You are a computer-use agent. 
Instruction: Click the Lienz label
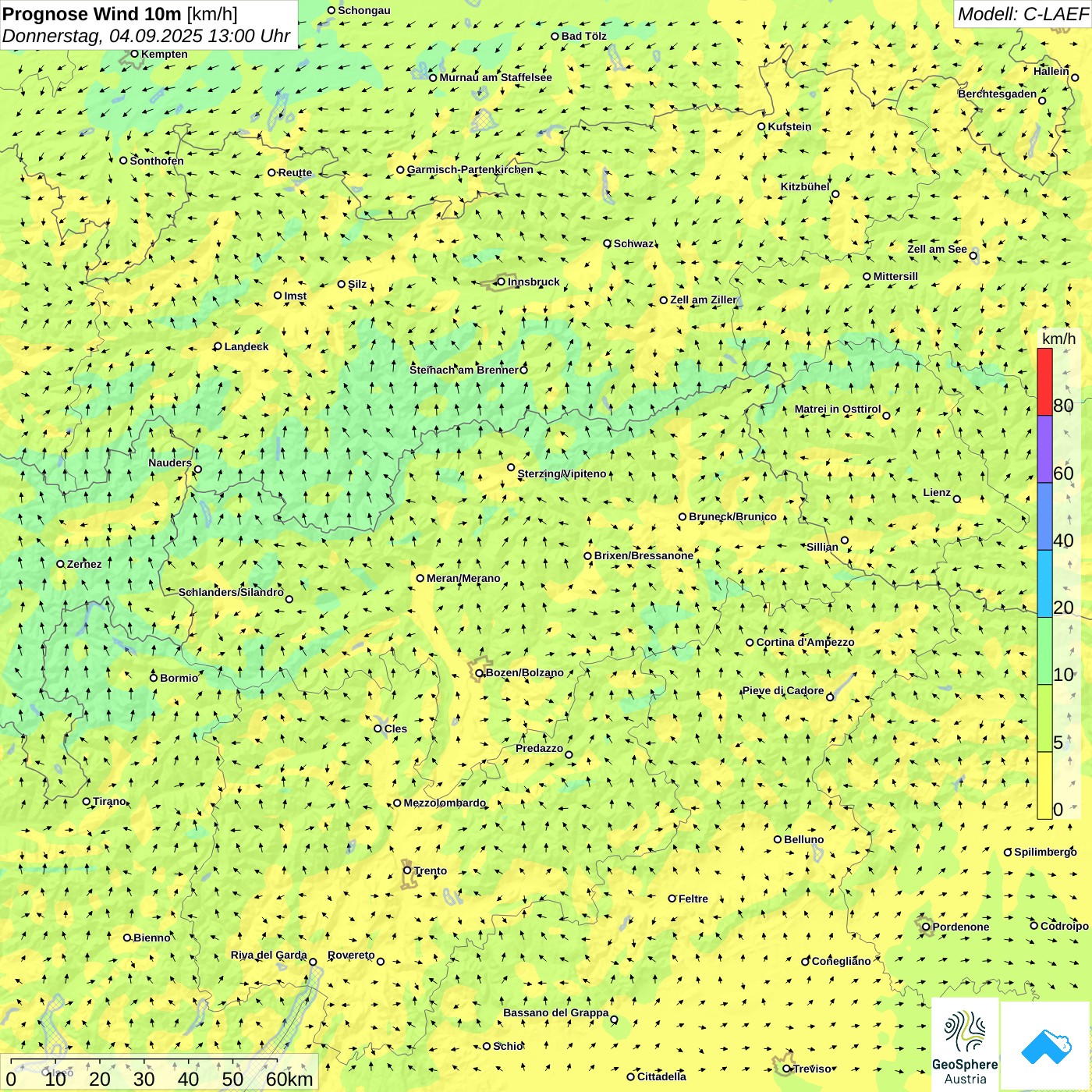[x=937, y=492]
